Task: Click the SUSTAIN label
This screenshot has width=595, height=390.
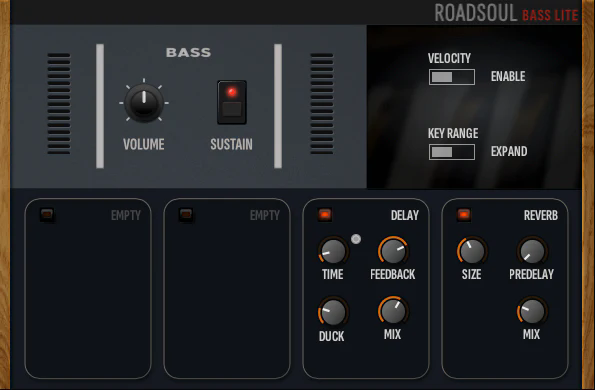Action: pos(231,145)
